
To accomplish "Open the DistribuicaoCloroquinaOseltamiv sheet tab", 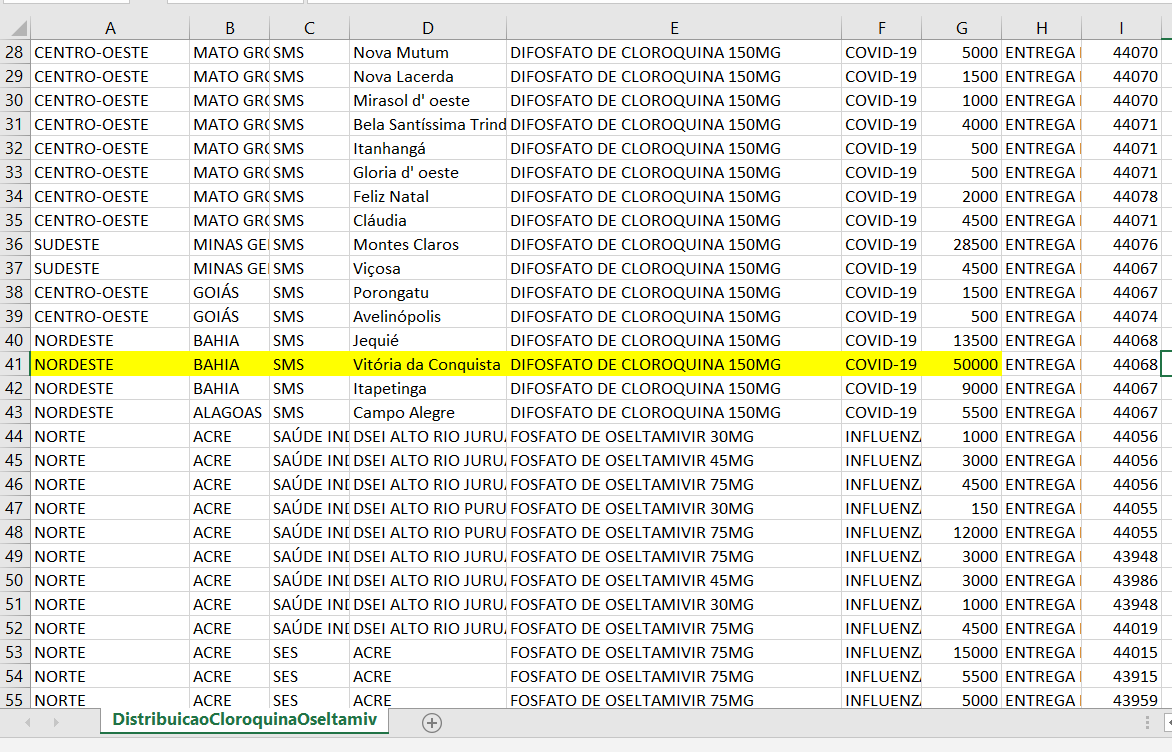I will tap(244, 720).
